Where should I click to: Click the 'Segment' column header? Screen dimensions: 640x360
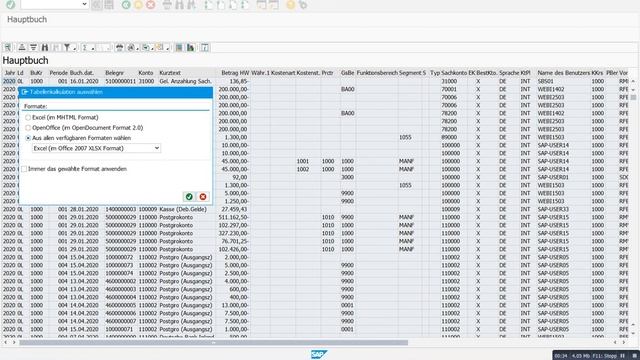410,73
